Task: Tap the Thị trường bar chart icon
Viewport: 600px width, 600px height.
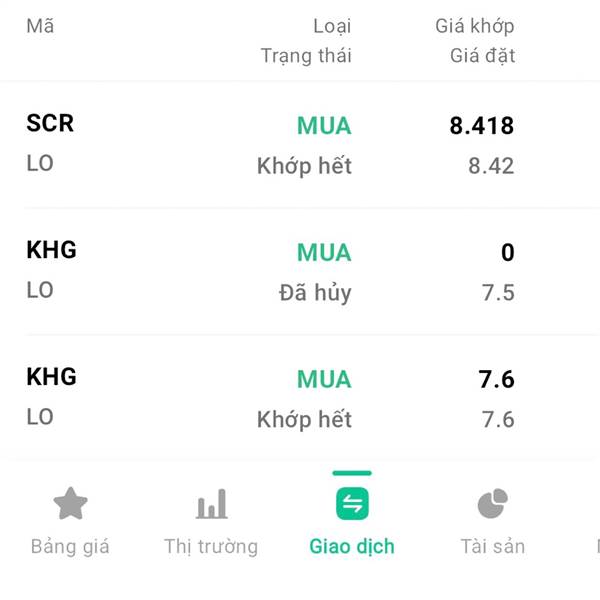Action: 212,504
